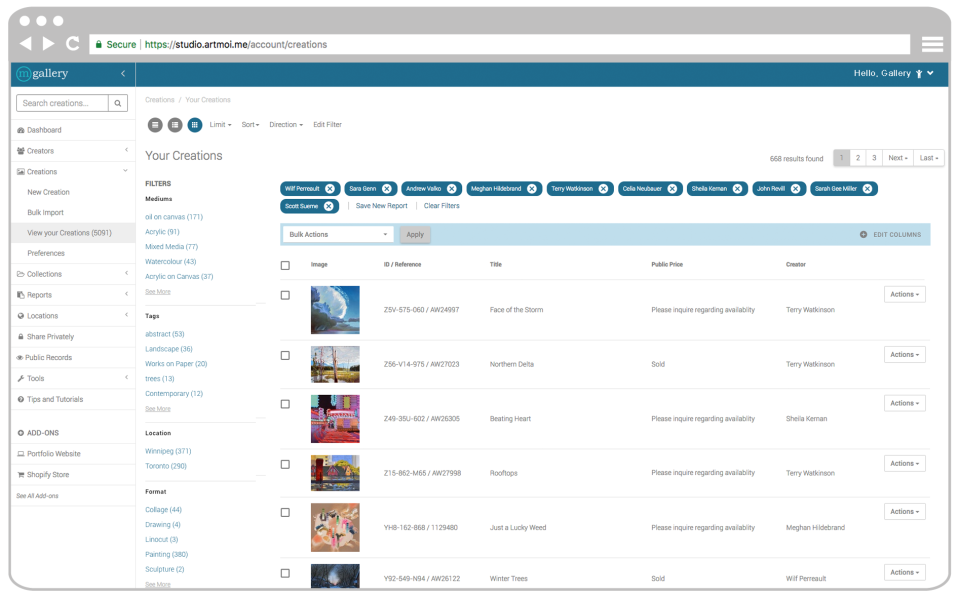
Task: Remove the Wilf Perreault filter tag
Action: click(330, 188)
